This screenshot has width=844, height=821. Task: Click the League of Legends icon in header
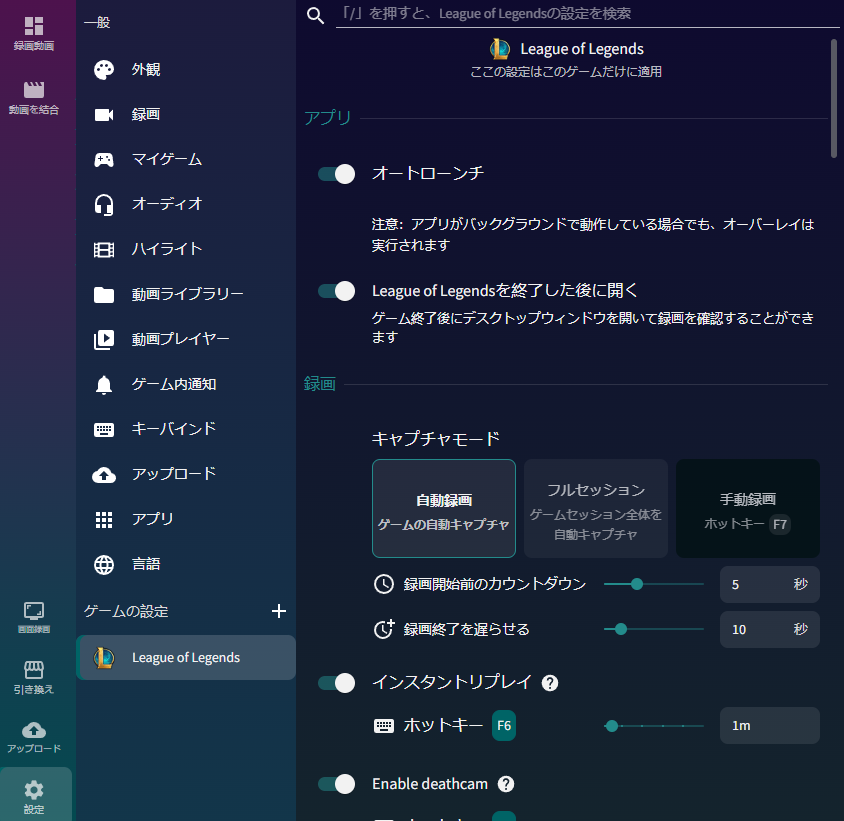tap(500, 49)
